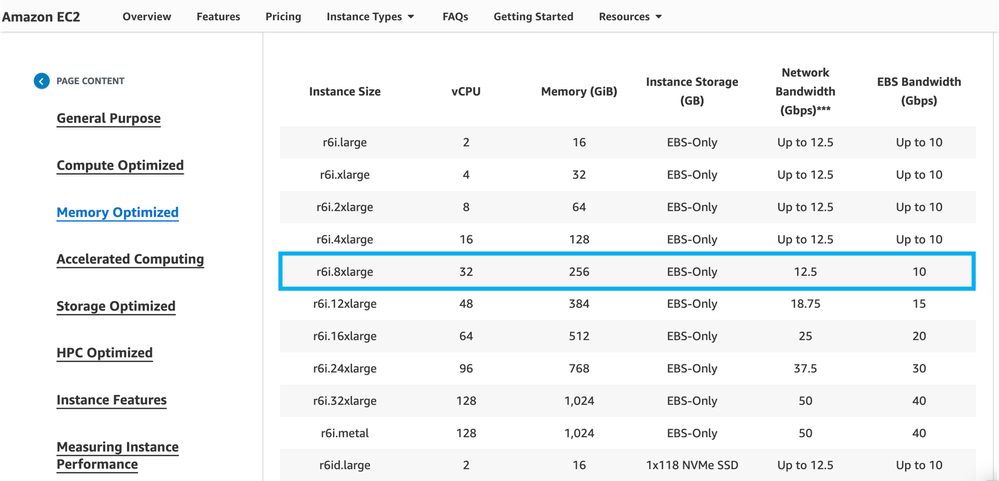Select the Pricing tab
This screenshot has width=999, height=481.
[283, 17]
